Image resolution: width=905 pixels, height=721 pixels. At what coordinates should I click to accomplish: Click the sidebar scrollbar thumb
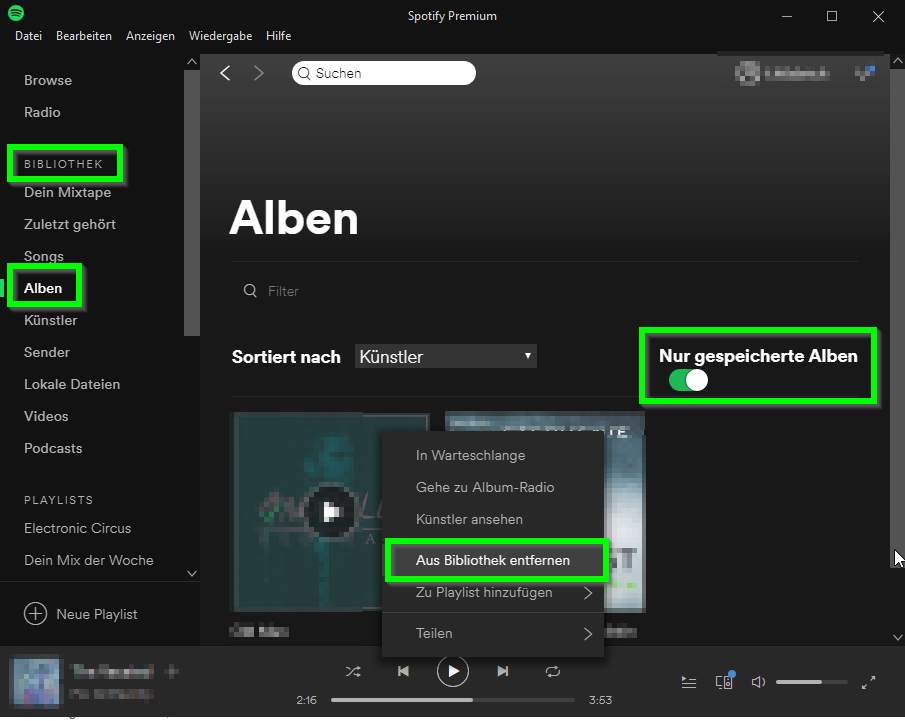tap(192, 202)
